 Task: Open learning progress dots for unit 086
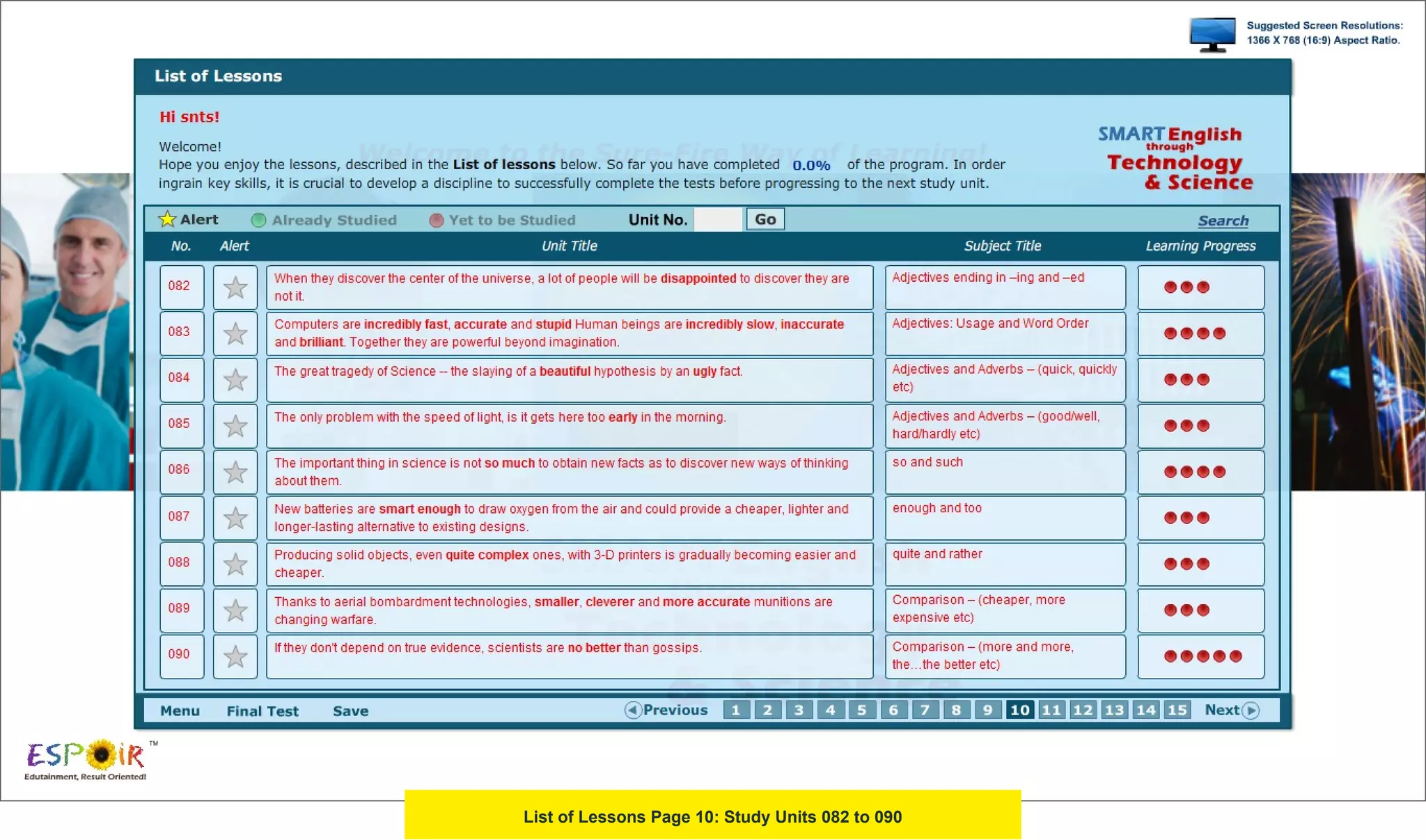pos(1194,472)
